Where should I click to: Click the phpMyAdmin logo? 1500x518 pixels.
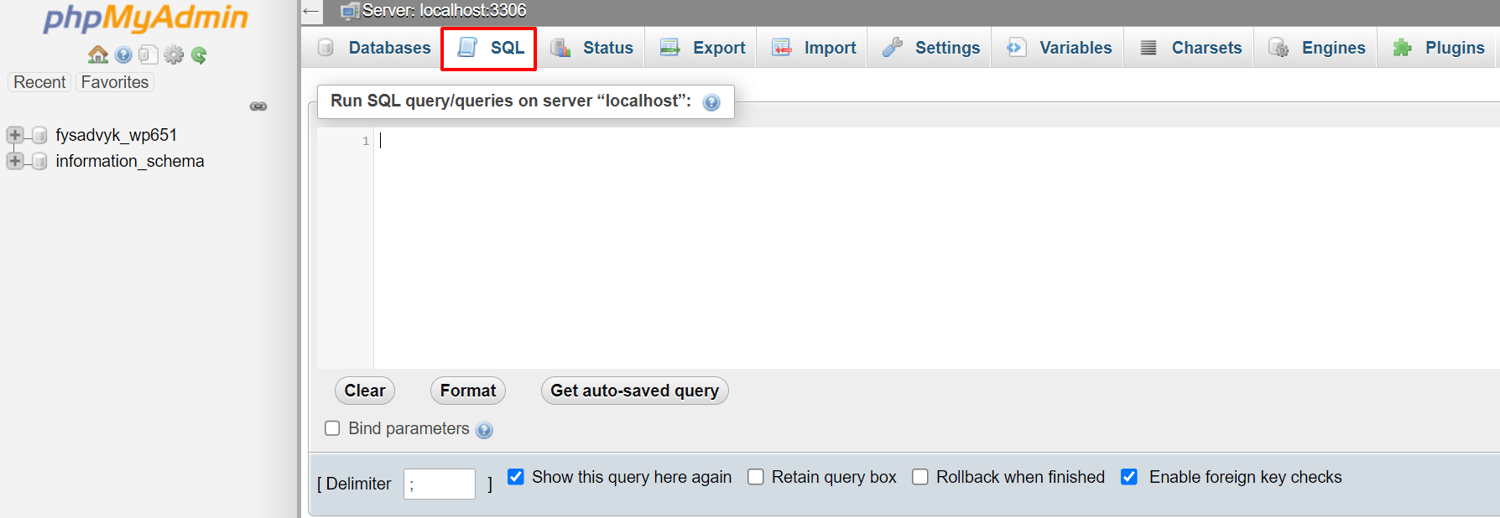pos(146,19)
